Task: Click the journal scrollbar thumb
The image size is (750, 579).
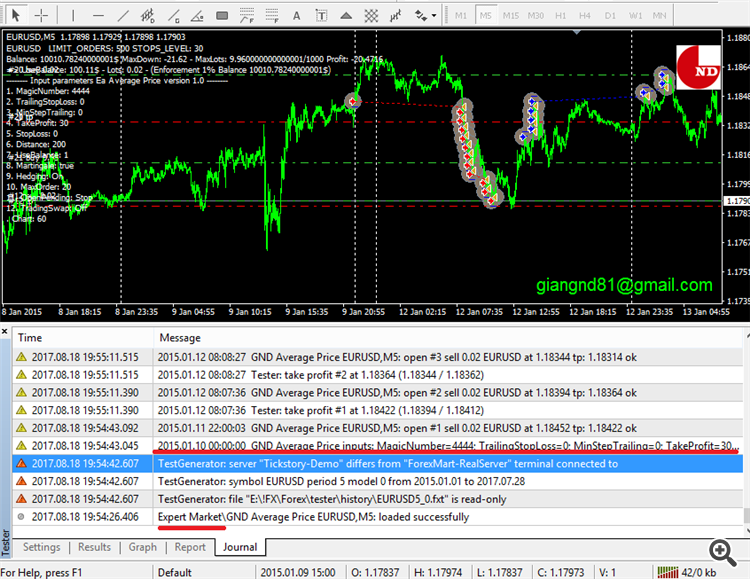Action: click(x=747, y=516)
